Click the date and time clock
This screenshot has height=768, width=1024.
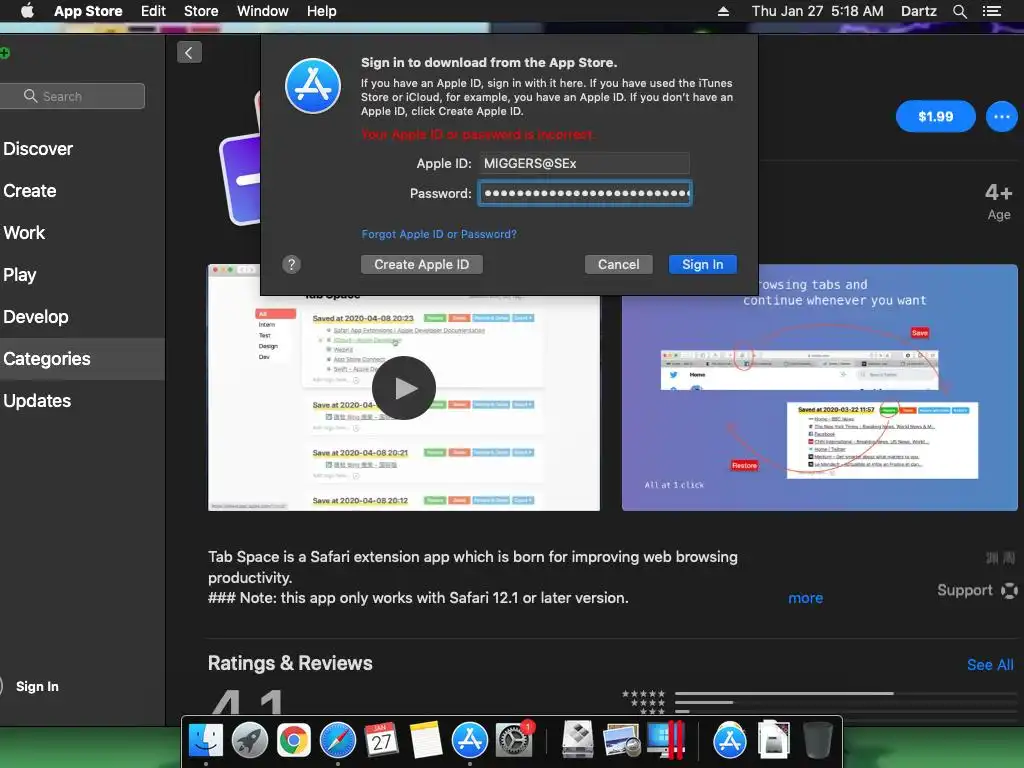point(817,11)
